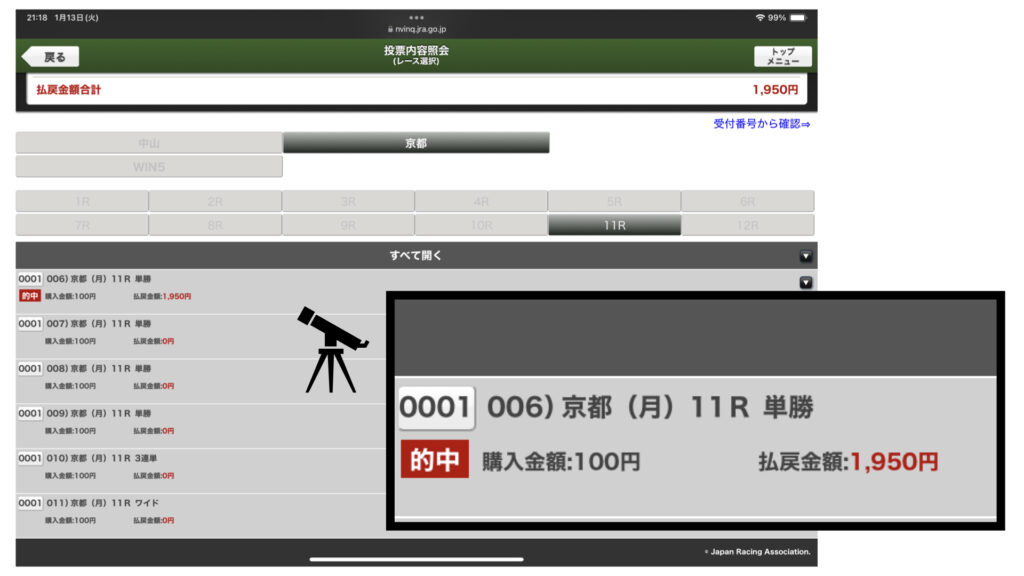1024x576 pixels.
Task: Open the トップメニュー button
Action: click(x=782, y=56)
